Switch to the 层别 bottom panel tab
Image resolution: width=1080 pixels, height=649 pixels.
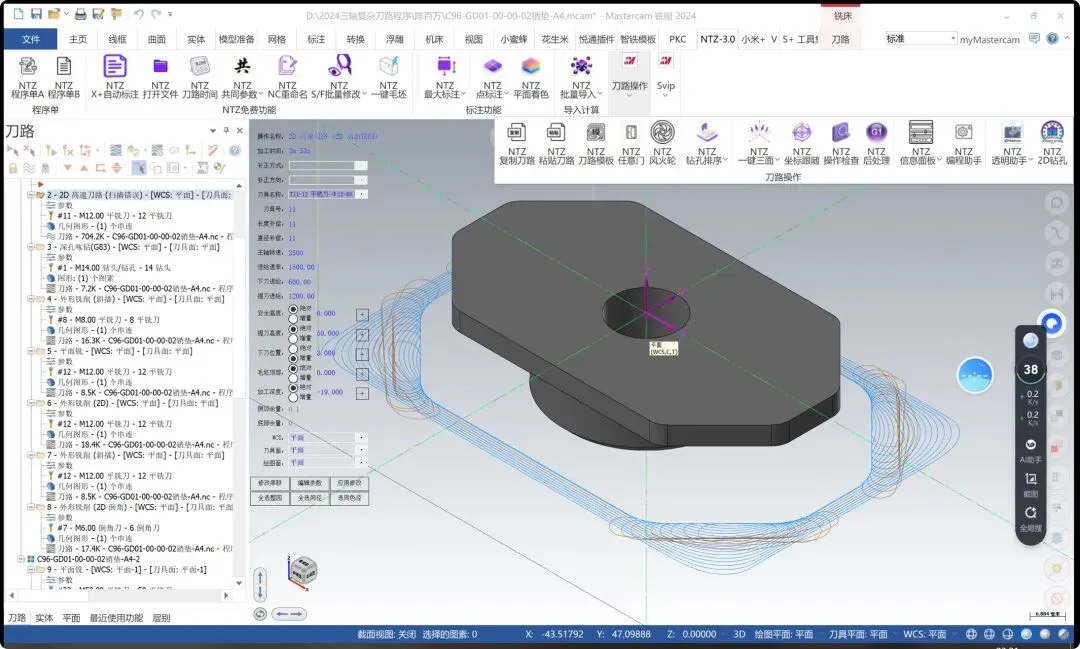[x=161, y=618]
